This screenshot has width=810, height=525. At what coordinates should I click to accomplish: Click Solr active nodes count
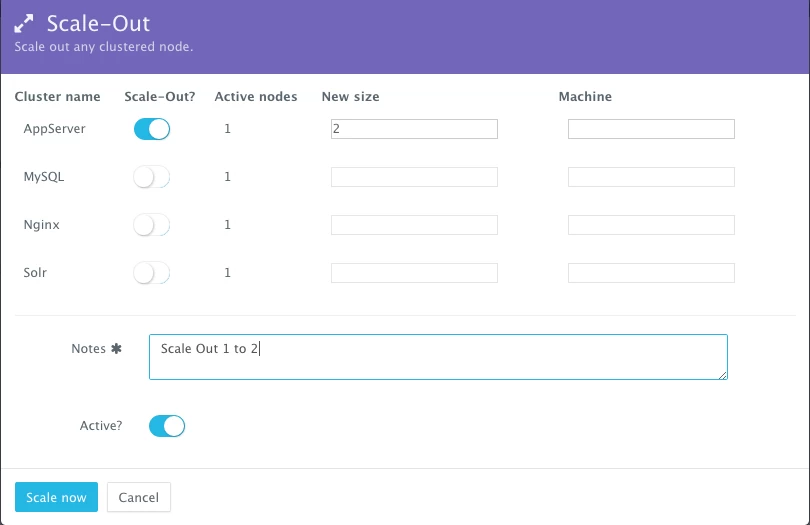[227, 273]
